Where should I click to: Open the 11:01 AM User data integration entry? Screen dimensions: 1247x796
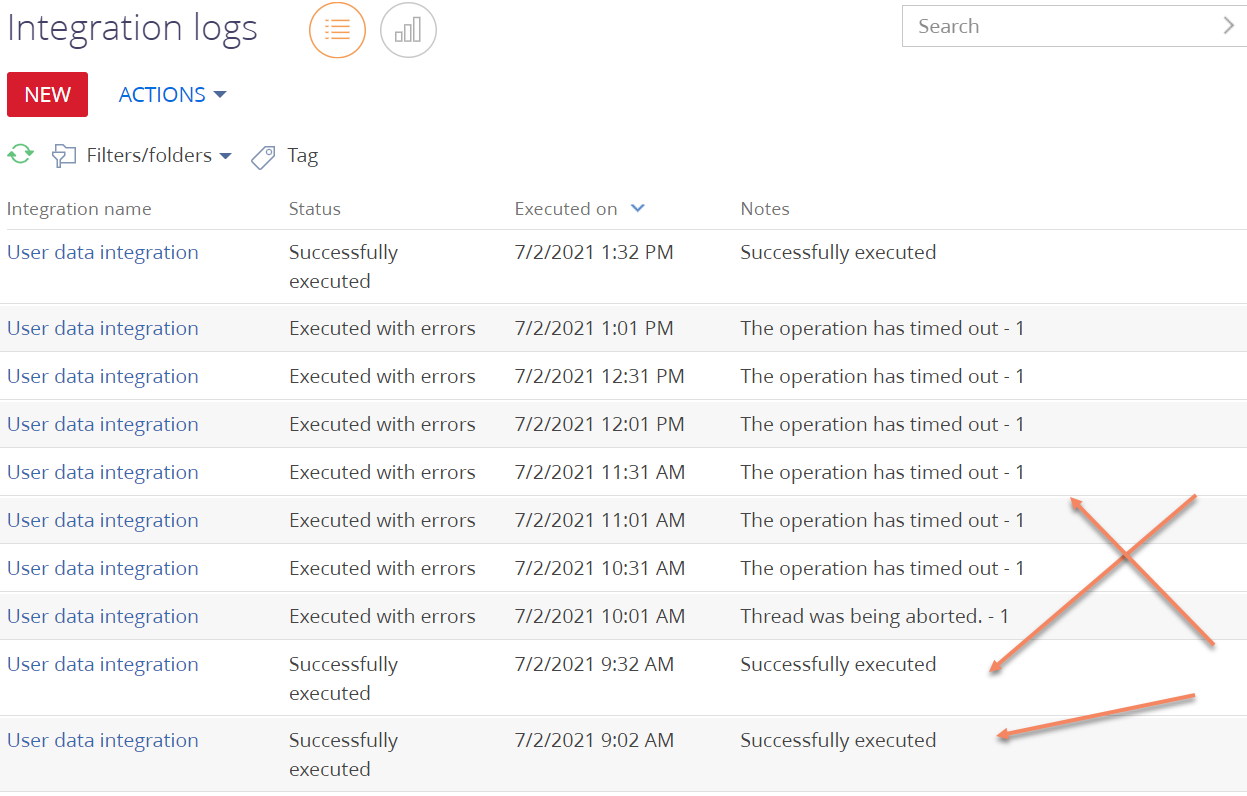102,520
